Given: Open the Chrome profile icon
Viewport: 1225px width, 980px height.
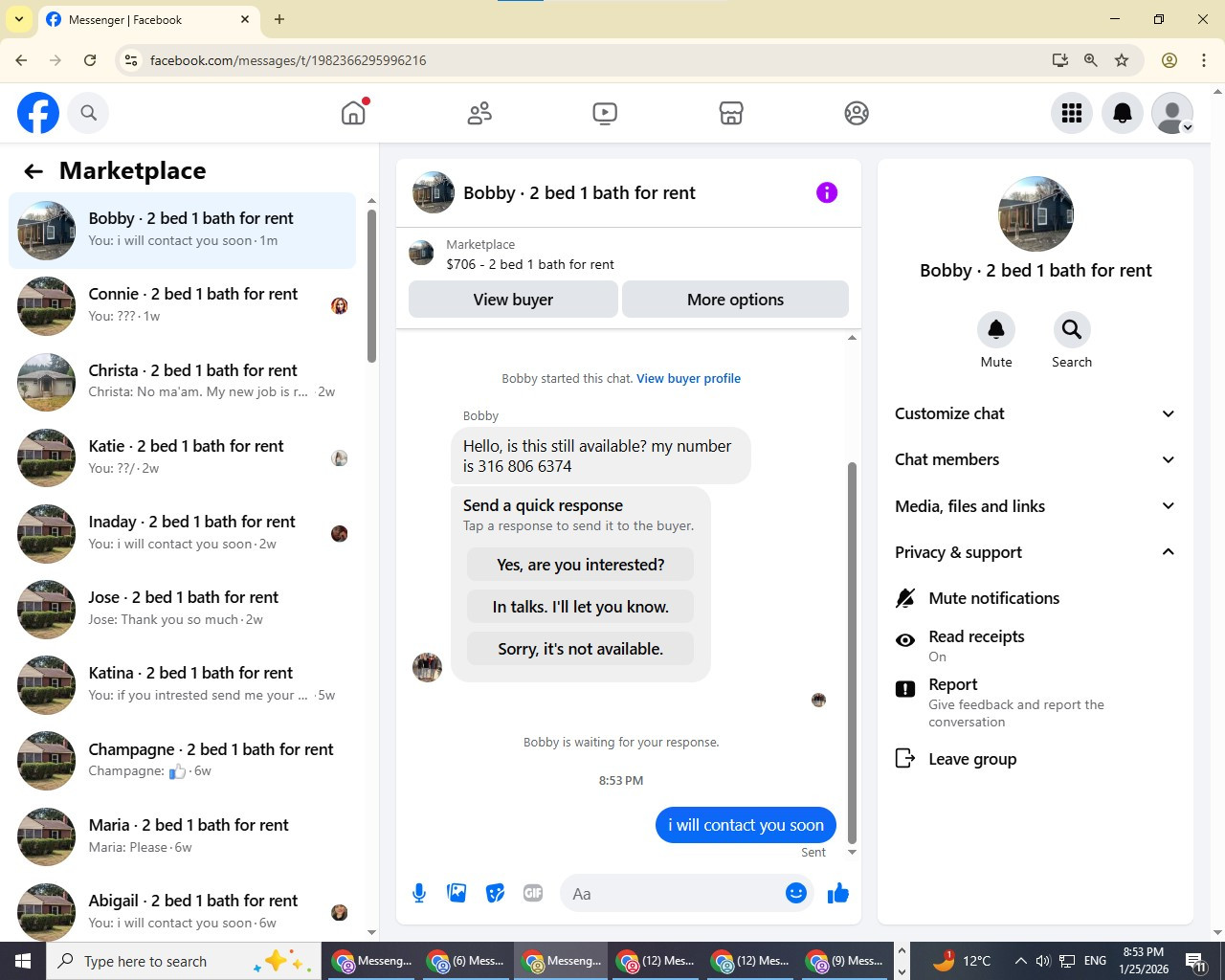Looking at the screenshot, I should (x=1169, y=60).
